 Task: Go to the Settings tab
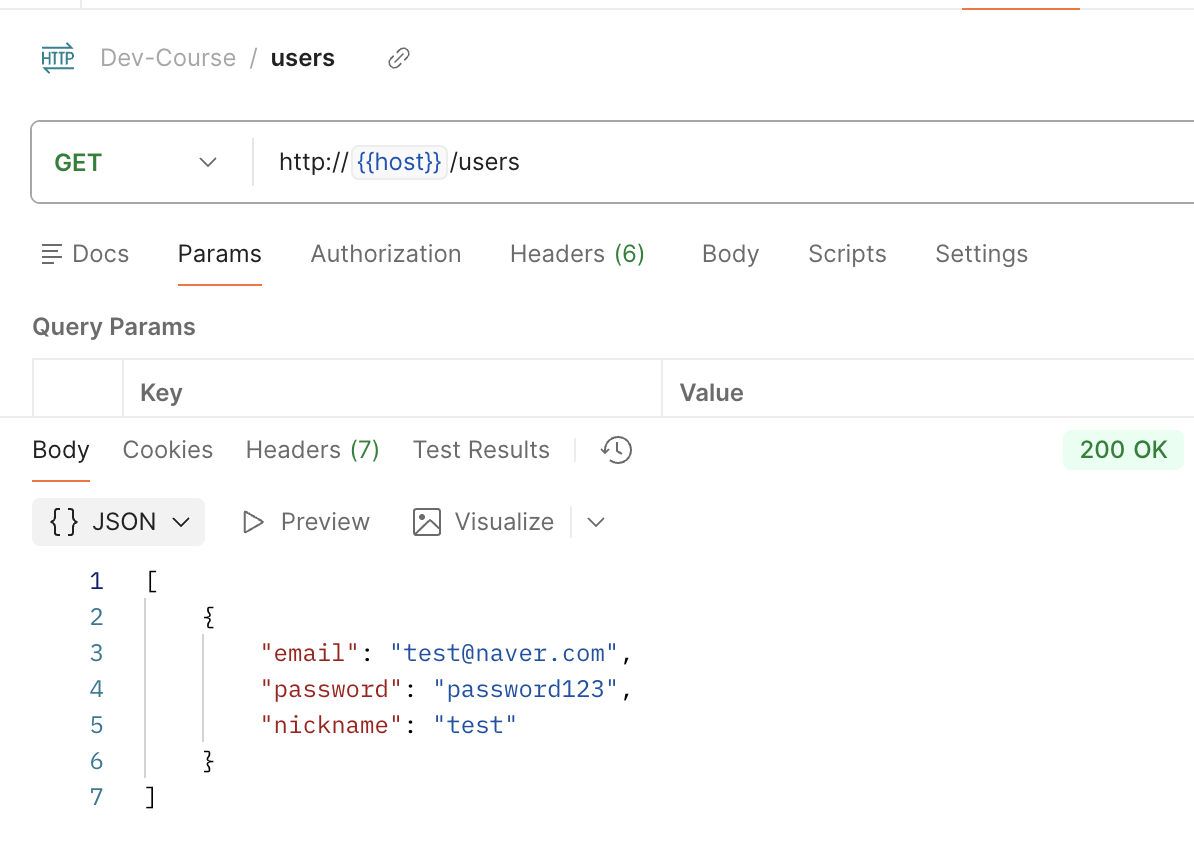coord(981,254)
